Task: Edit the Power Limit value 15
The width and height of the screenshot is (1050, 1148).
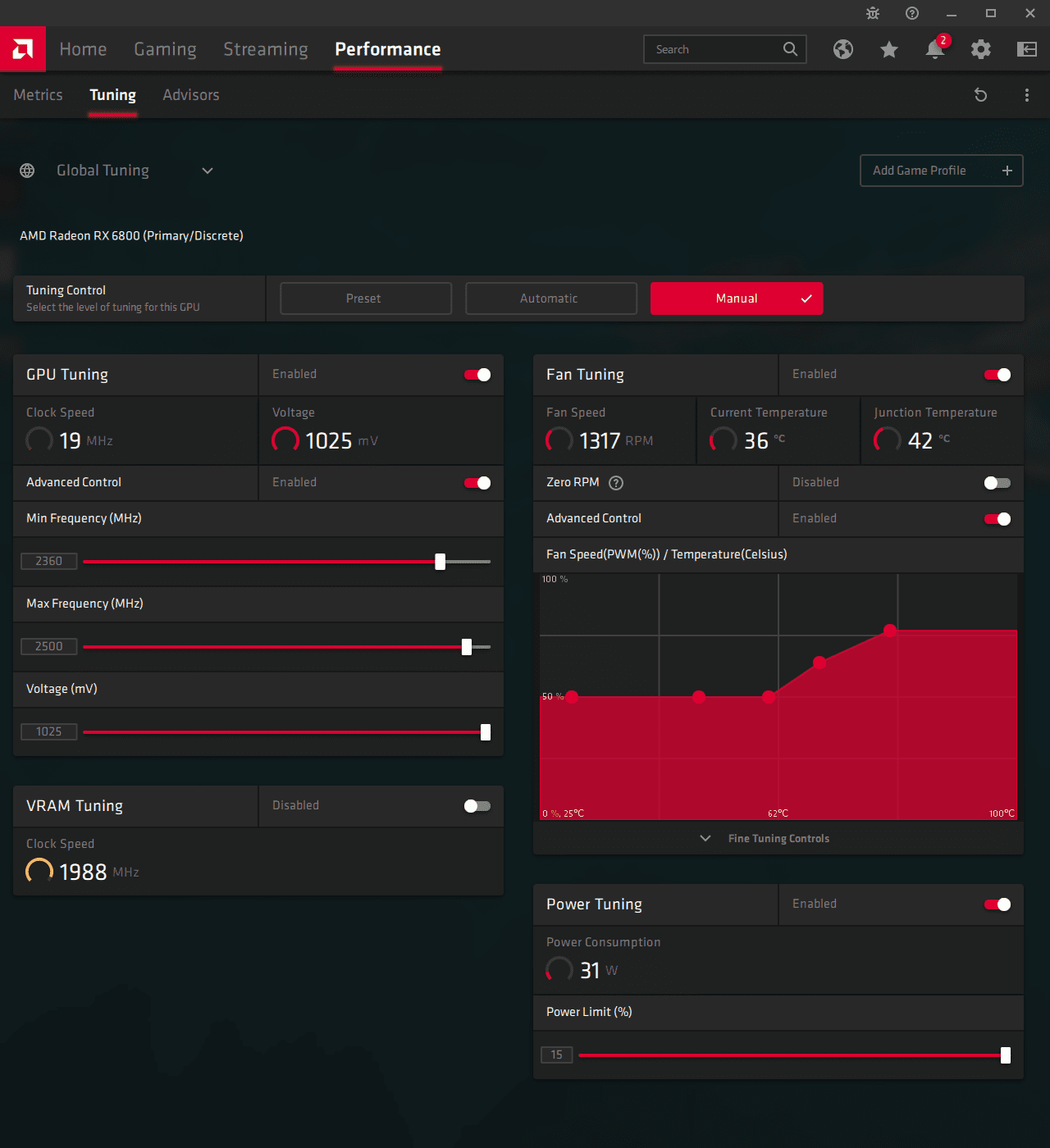Action: [557, 1055]
